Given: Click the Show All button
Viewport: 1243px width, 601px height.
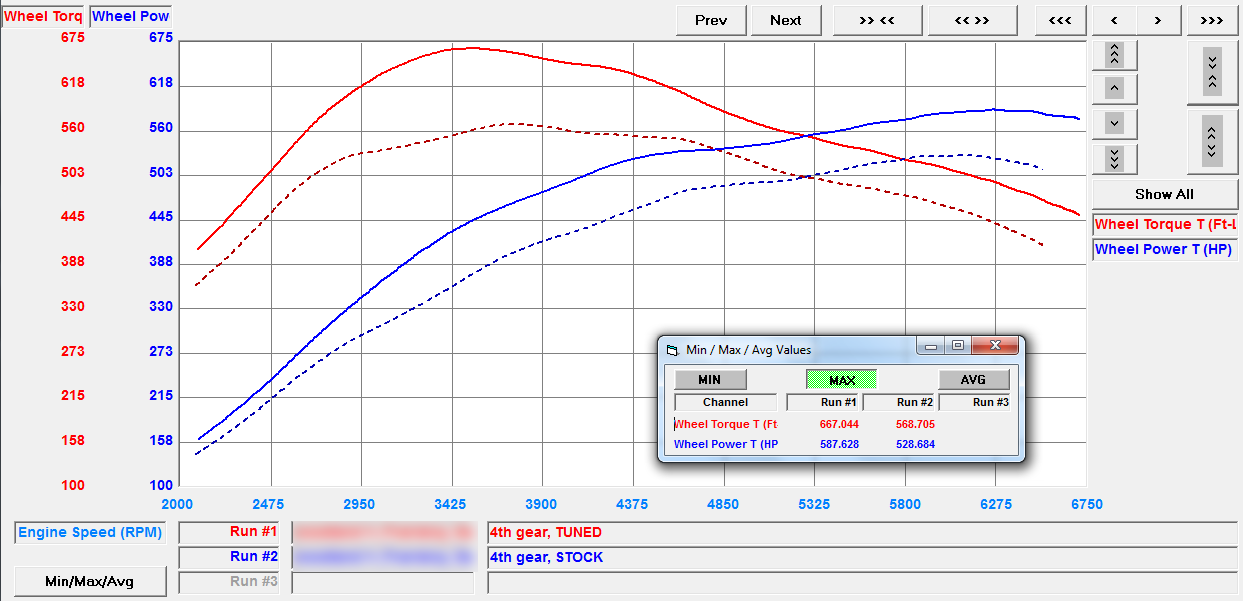Looking at the screenshot, I should pos(1164,194).
